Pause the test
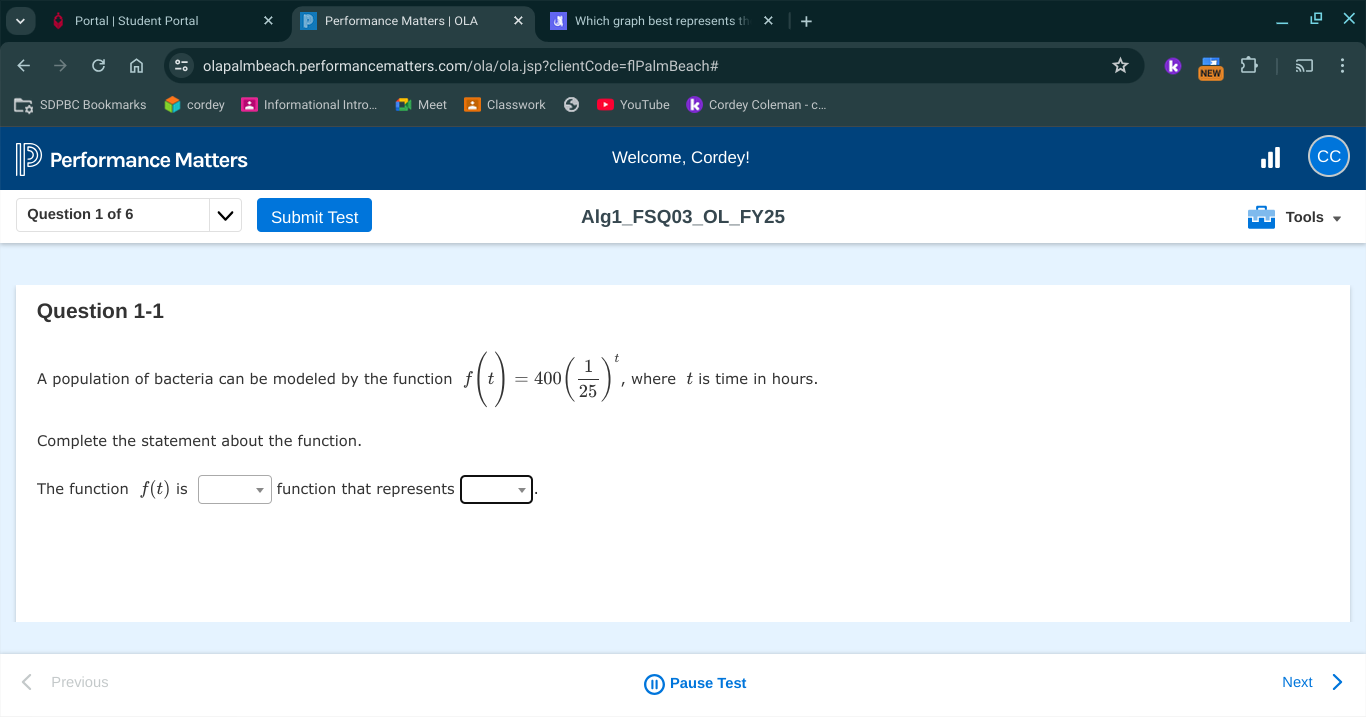Image resolution: width=1366 pixels, height=717 pixels. point(695,684)
